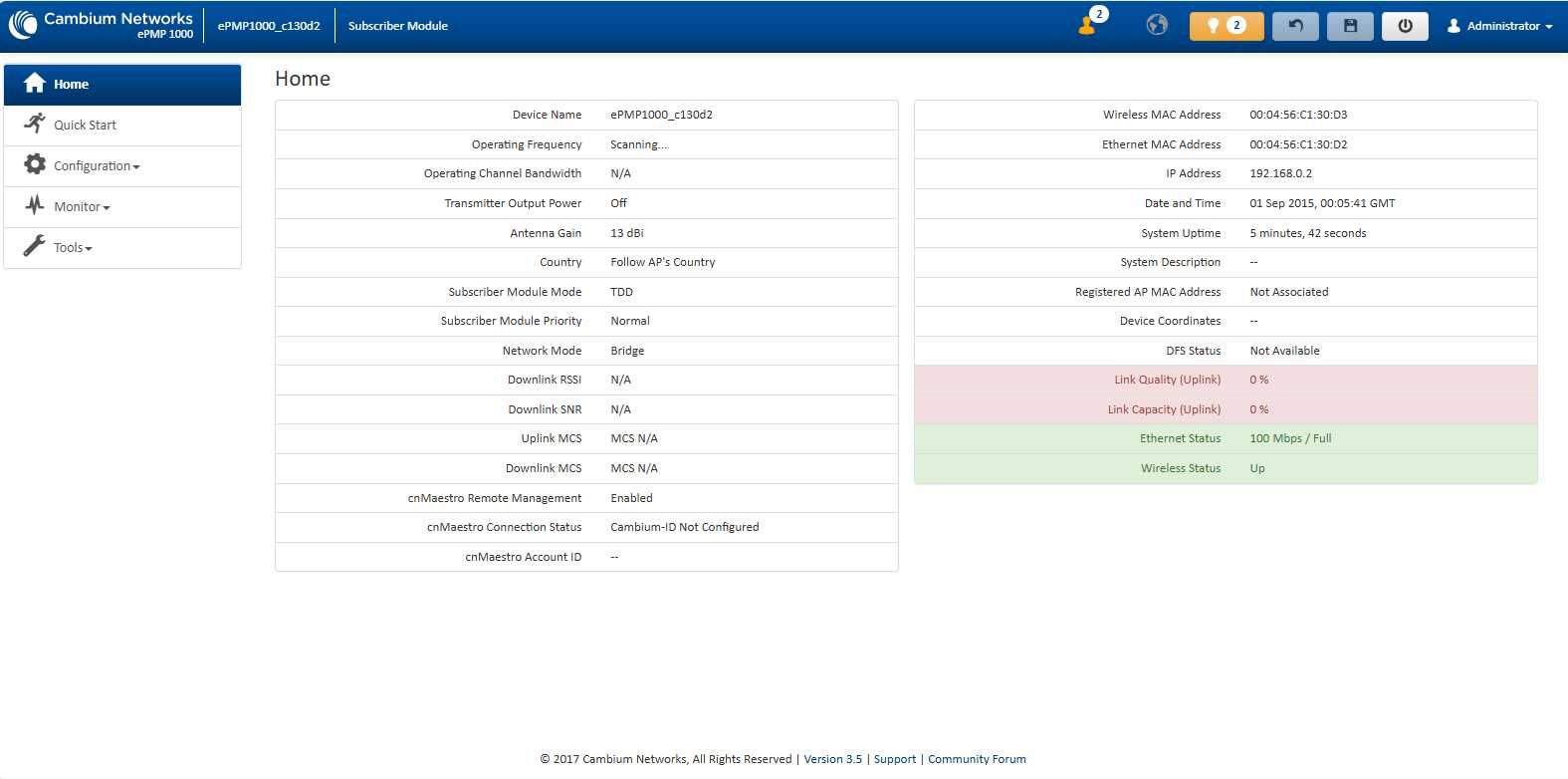Viewport: 1568px width, 779px height.
Task: Click the undo changes button
Action: click(x=1295, y=26)
